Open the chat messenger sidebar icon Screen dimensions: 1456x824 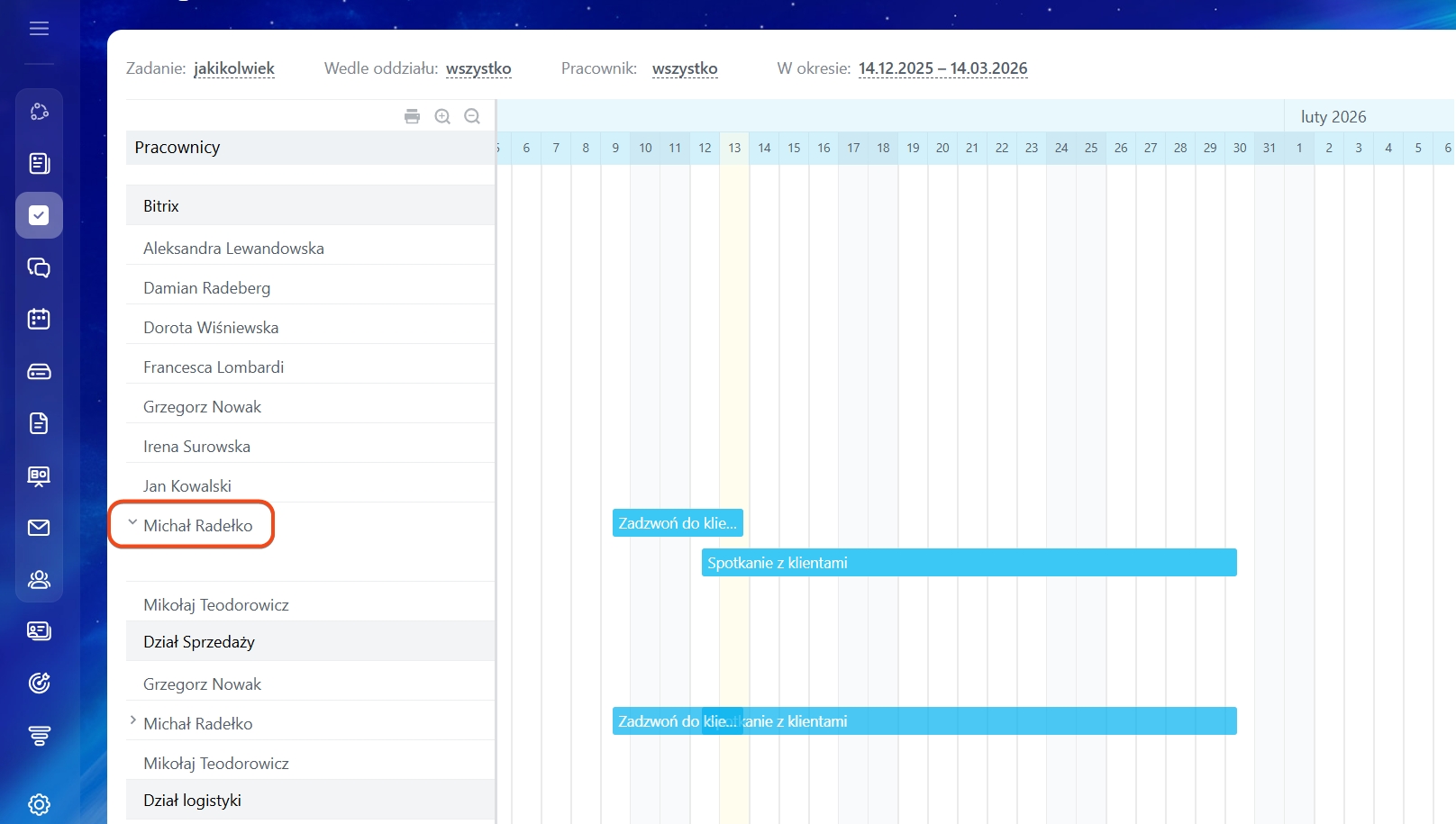pyautogui.click(x=39, y=267)
